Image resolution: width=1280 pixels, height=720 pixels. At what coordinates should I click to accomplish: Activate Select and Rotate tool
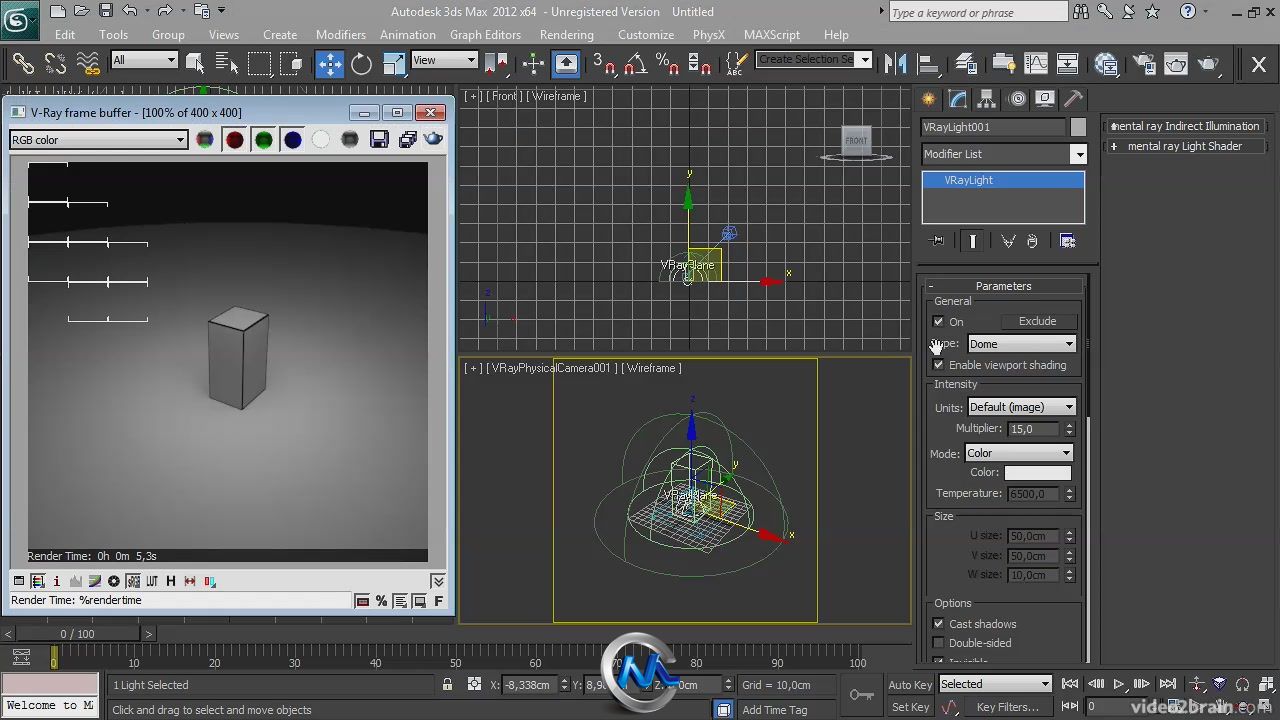361,63
